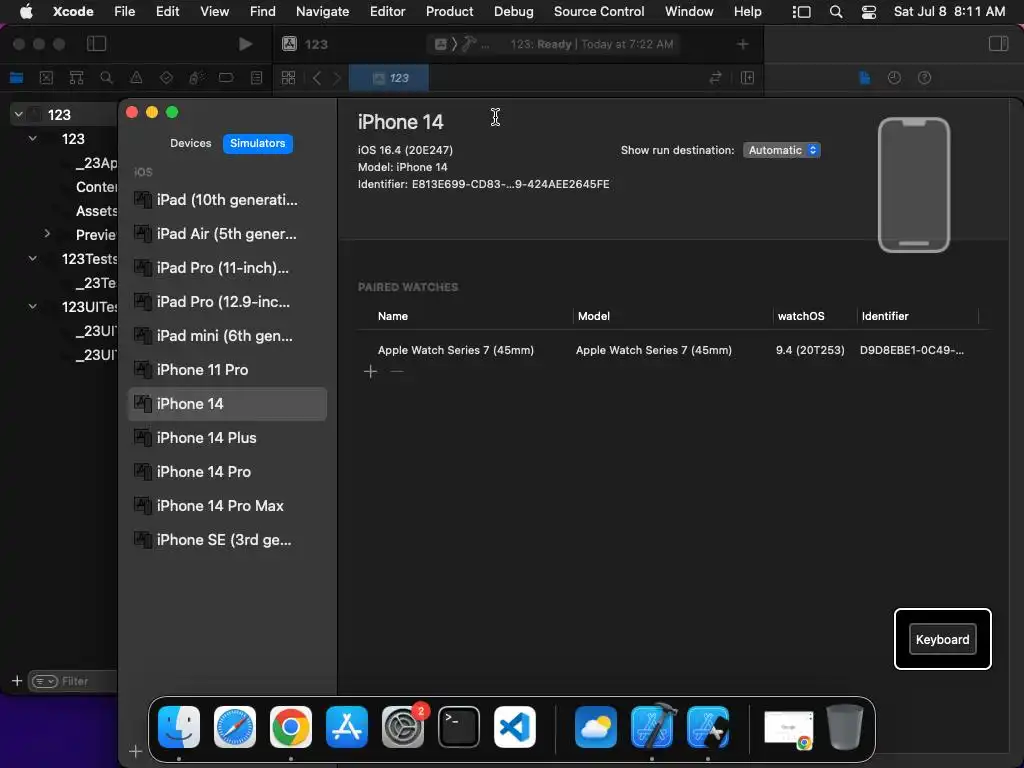Open the Find navigator magnifier icon
This screenshot has height=768, width=1024.
pyautogui.click(x=106, y=78)
